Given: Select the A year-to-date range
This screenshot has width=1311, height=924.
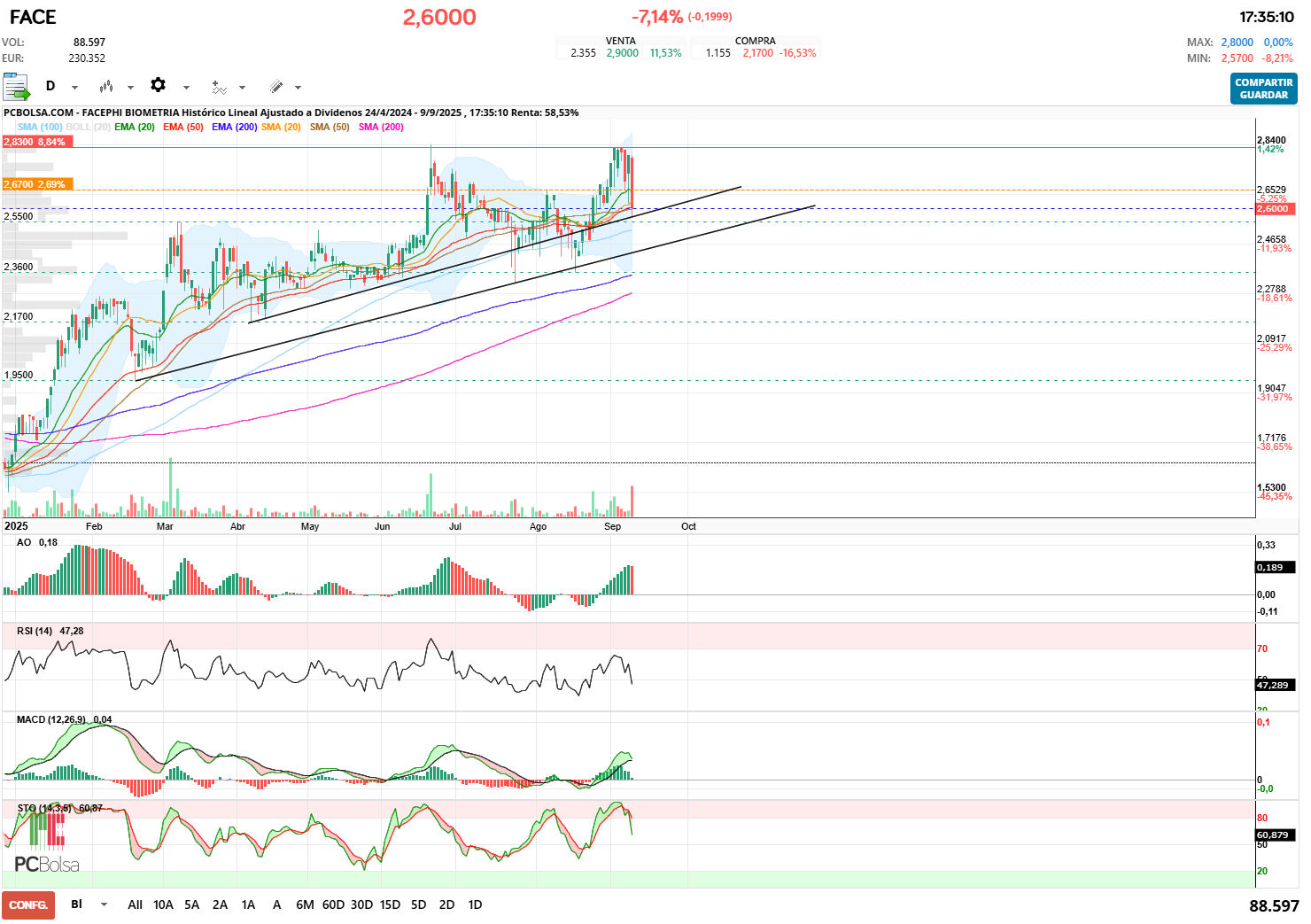Looking at the screenshot, I should pos(276,905).
